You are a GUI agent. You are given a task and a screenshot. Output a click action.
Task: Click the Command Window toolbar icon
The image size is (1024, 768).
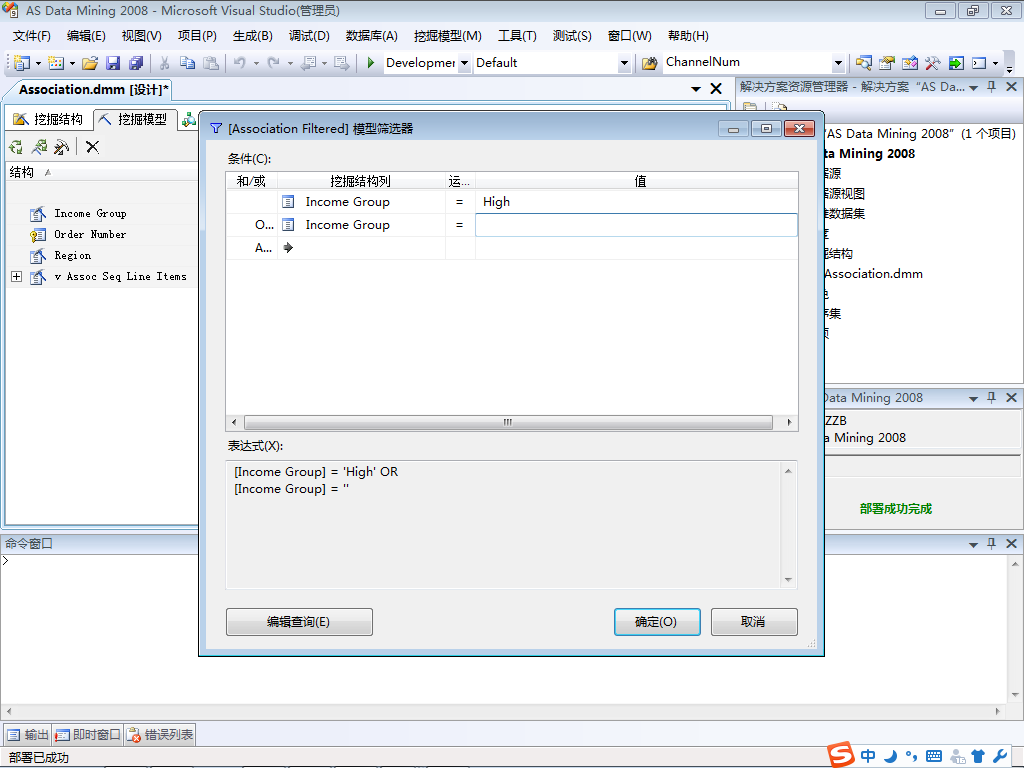[979, 63]
